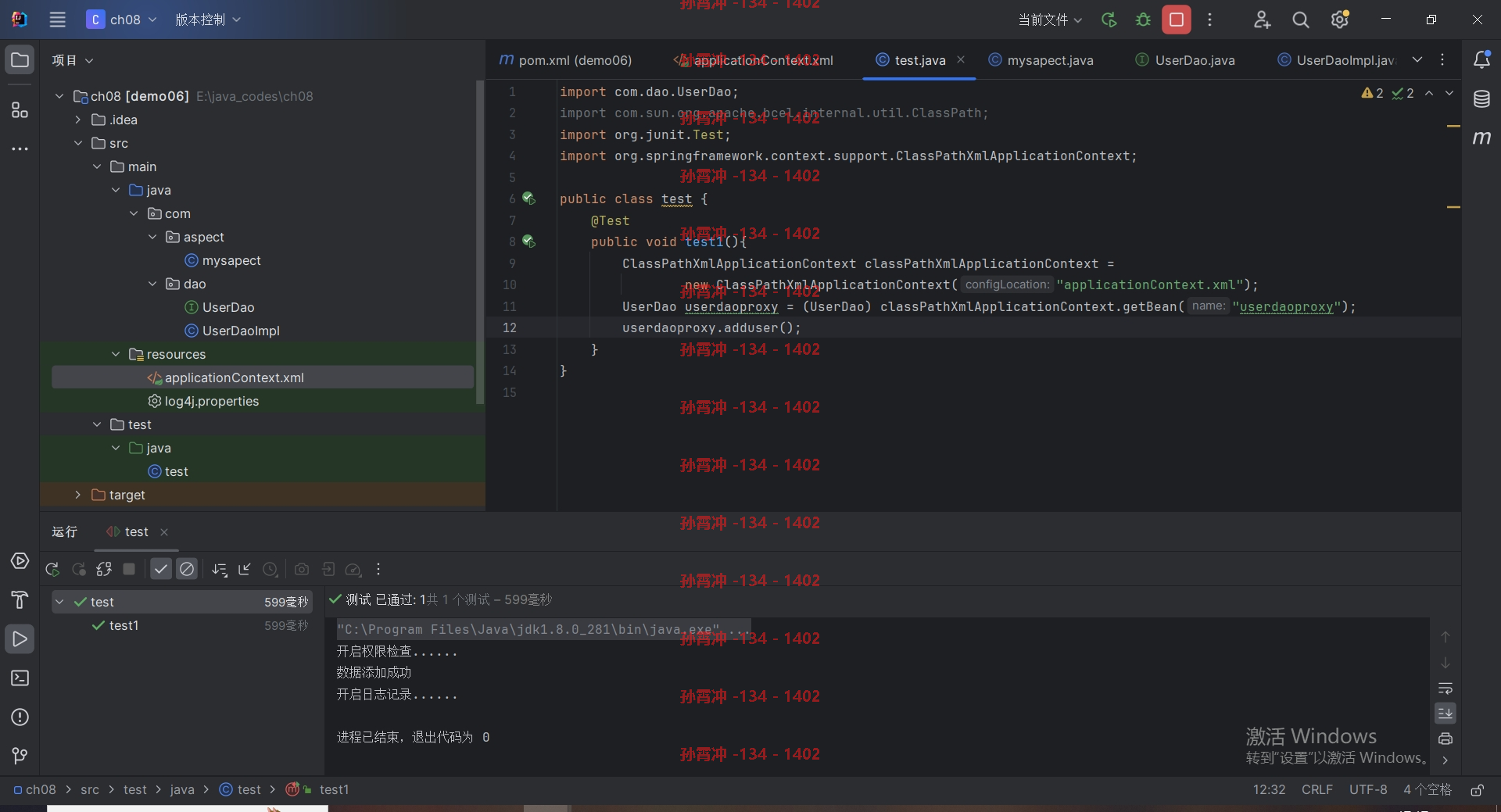
Task: Switch to the UserDaoImpl.java tab
Action: pos(1337,60)
